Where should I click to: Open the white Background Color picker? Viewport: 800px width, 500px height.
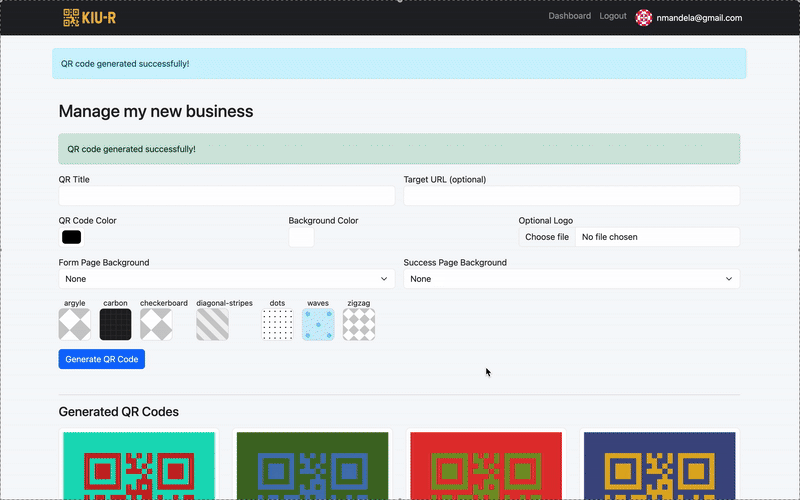pyautogui.click(x=302, y=237)
